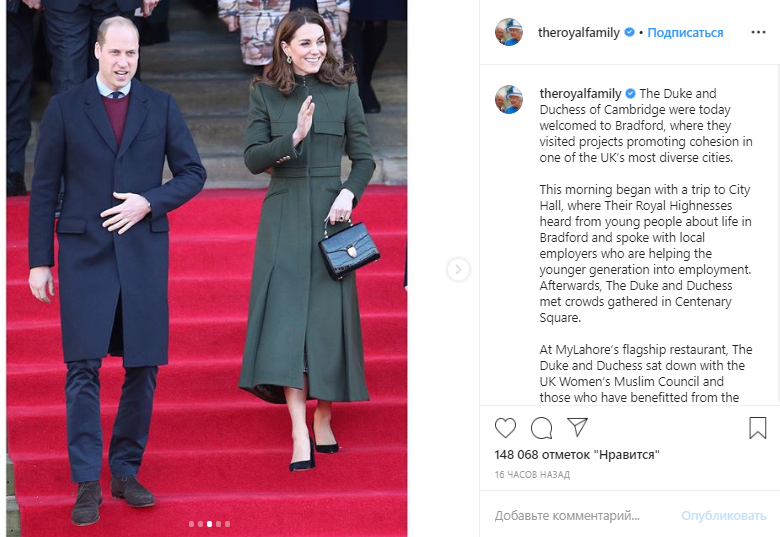Click the header theroyalfamily profile picture

click(508, 32)
